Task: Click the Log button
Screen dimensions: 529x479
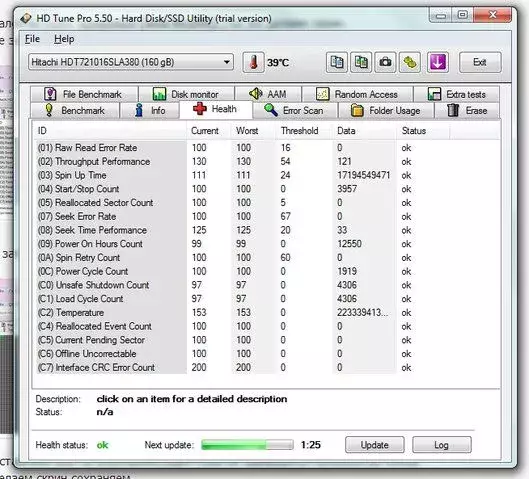Action: tap(442, 445)
